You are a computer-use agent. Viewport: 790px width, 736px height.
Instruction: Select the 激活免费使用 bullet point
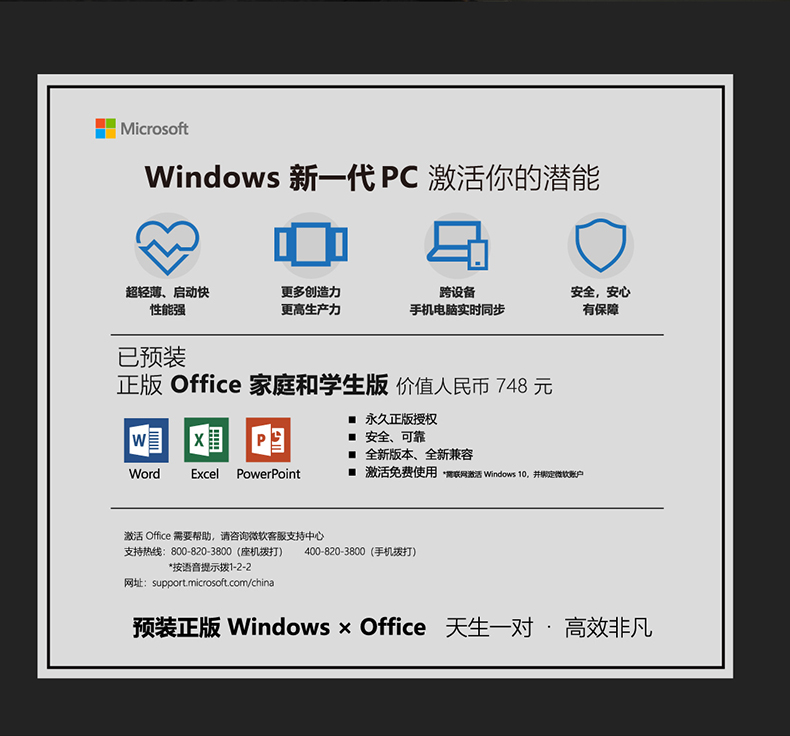(x=401, y=472)
